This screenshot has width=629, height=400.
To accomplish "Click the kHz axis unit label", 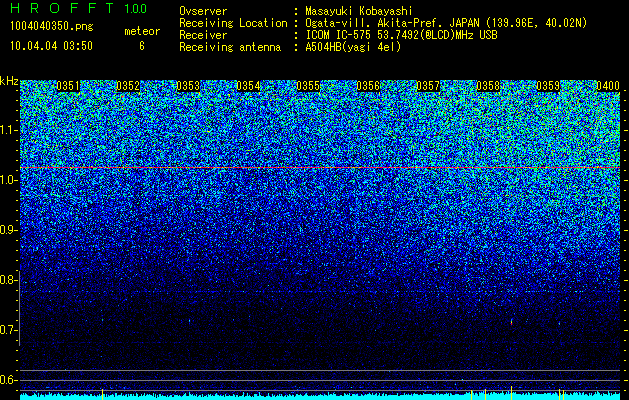I will coord(9,81).
